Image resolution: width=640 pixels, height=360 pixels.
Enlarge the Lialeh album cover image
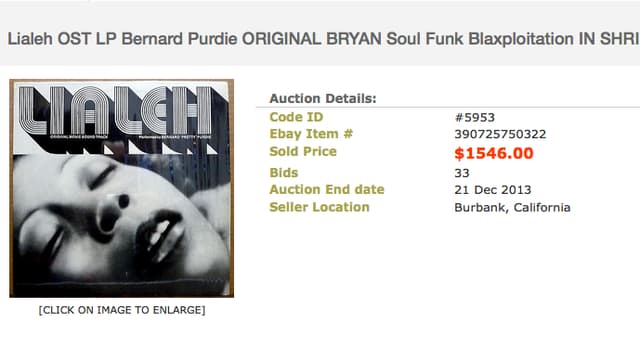(122, 188)
